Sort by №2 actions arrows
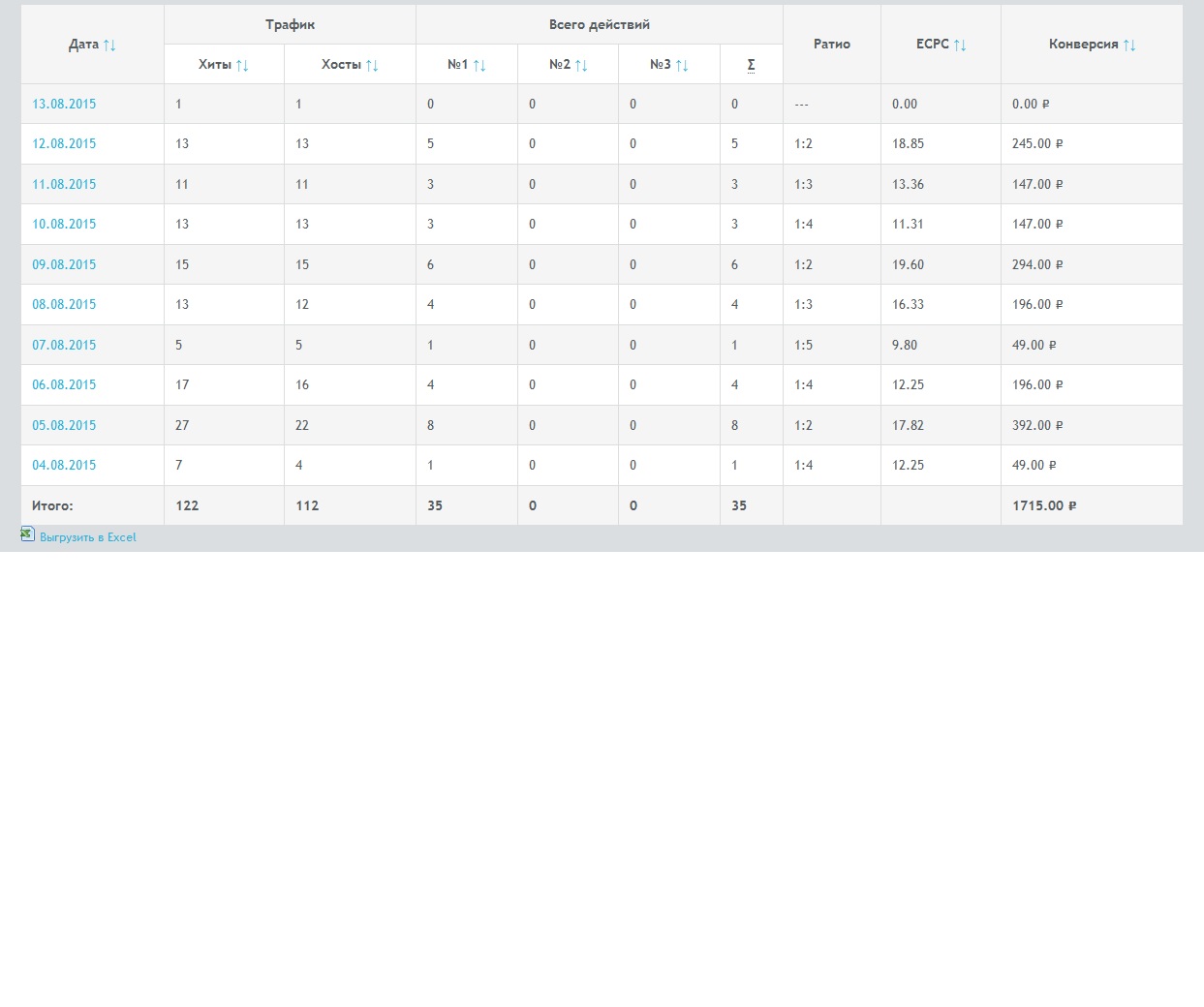1204x1007 pixels. pyautogui.click(x=581, y=66)
